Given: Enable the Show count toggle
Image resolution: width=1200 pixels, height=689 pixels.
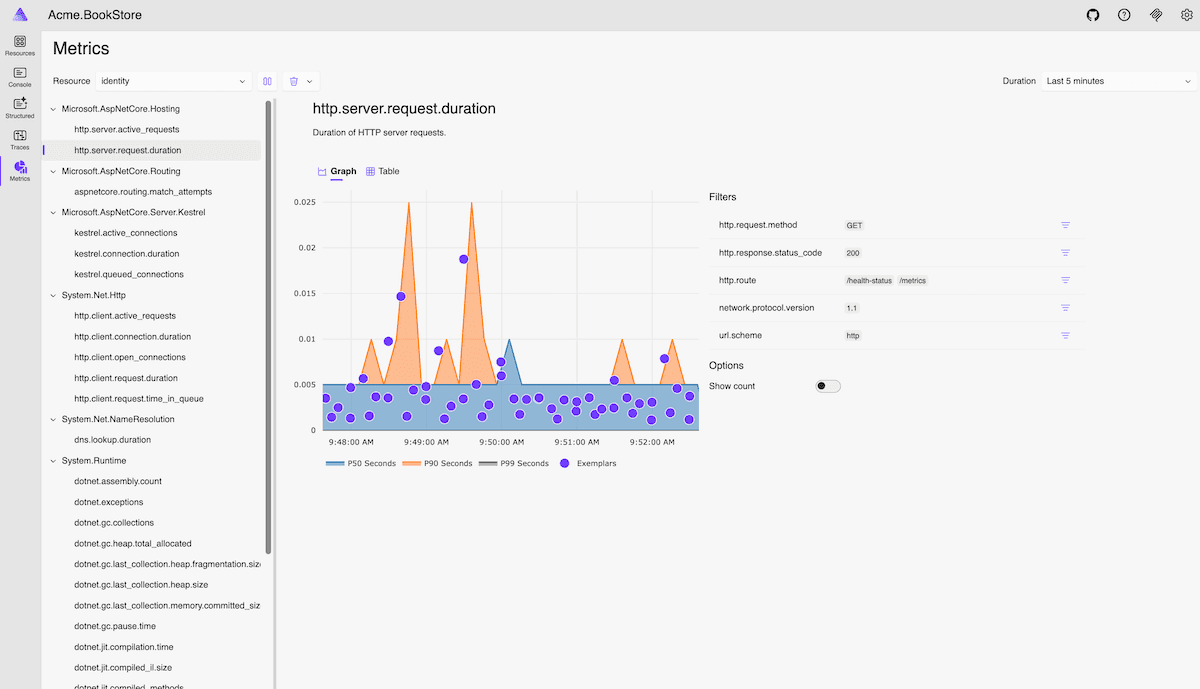Looking at the screenshot, I should pos(827,385).
